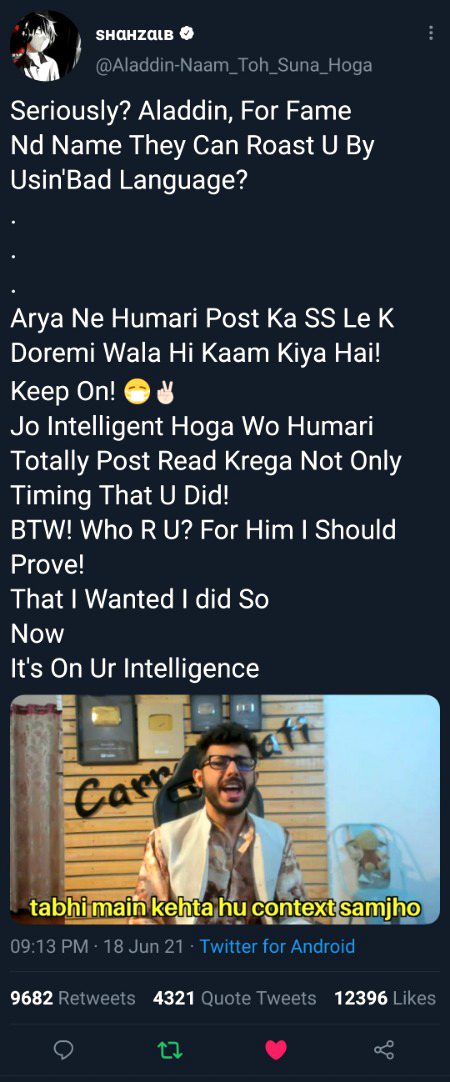
Task: View the 4321 Quote Tweets list
Action: point(235,998)
